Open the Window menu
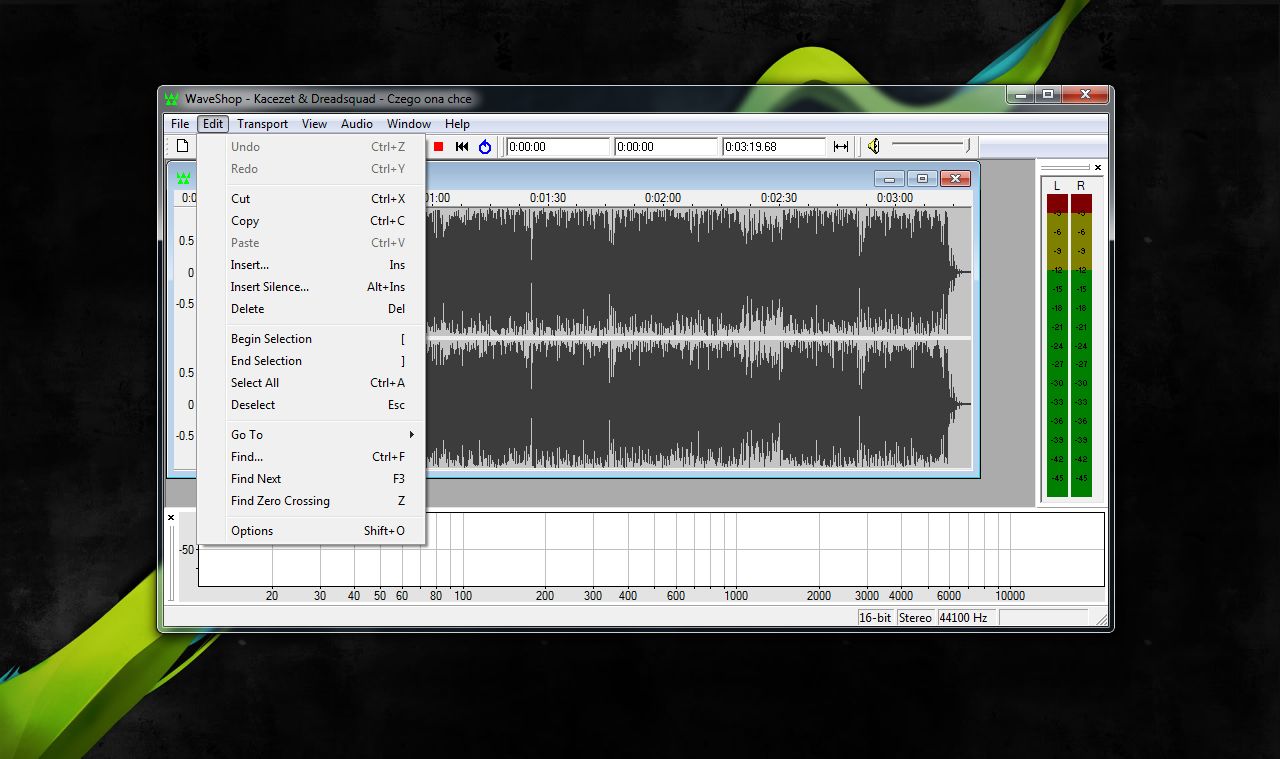 pyautogui.click(x=409, y=124)
